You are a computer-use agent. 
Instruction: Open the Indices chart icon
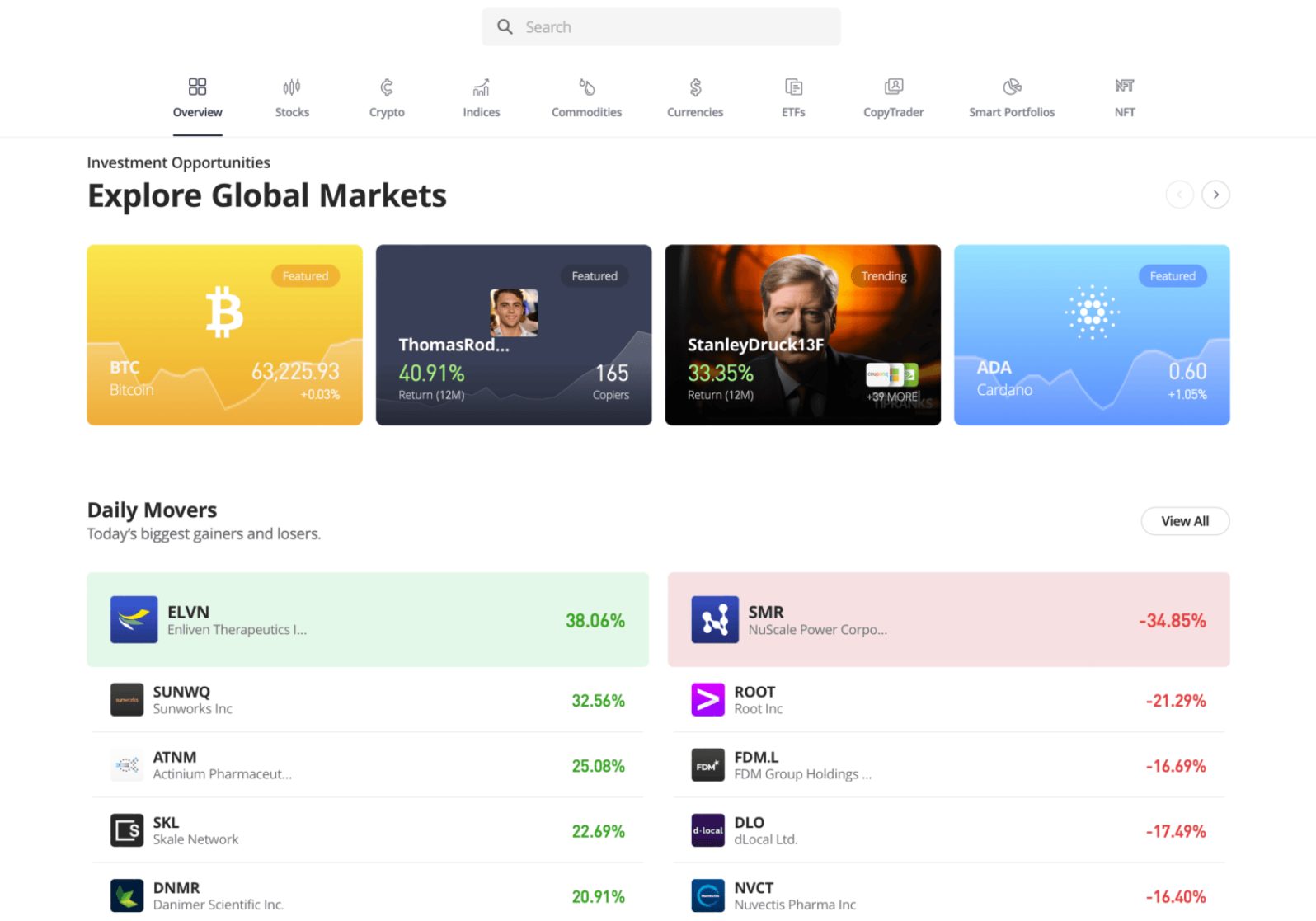point(481,87)
